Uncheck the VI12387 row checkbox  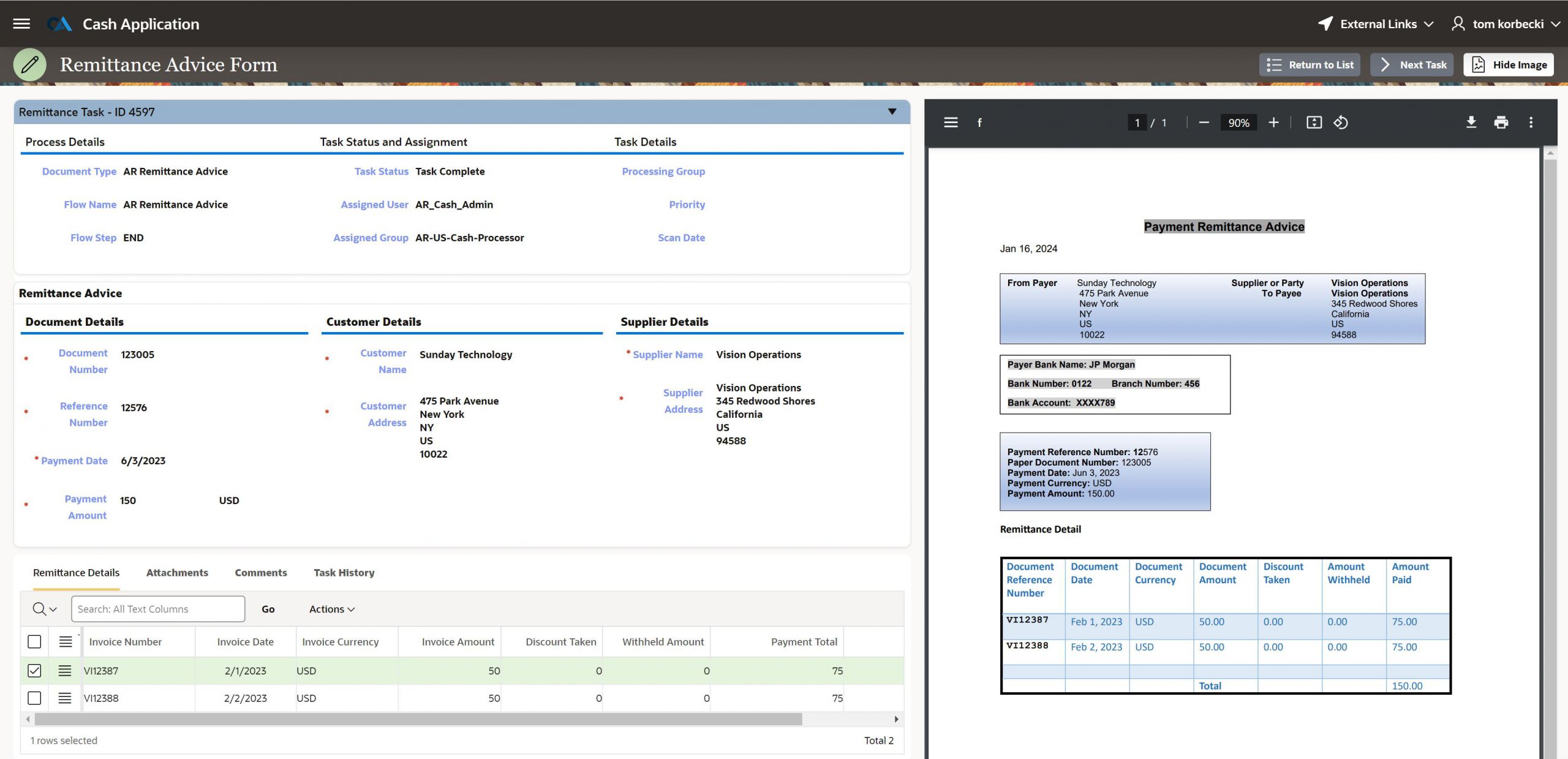tap(34, 671)
